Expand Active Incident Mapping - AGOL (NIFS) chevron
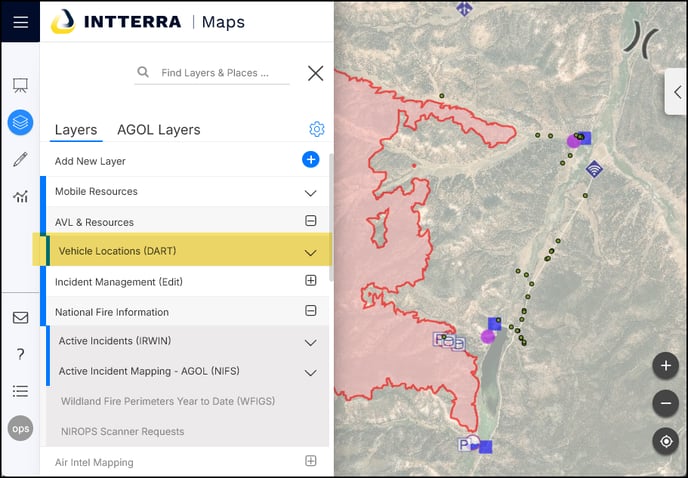 (x=311, y=373)
